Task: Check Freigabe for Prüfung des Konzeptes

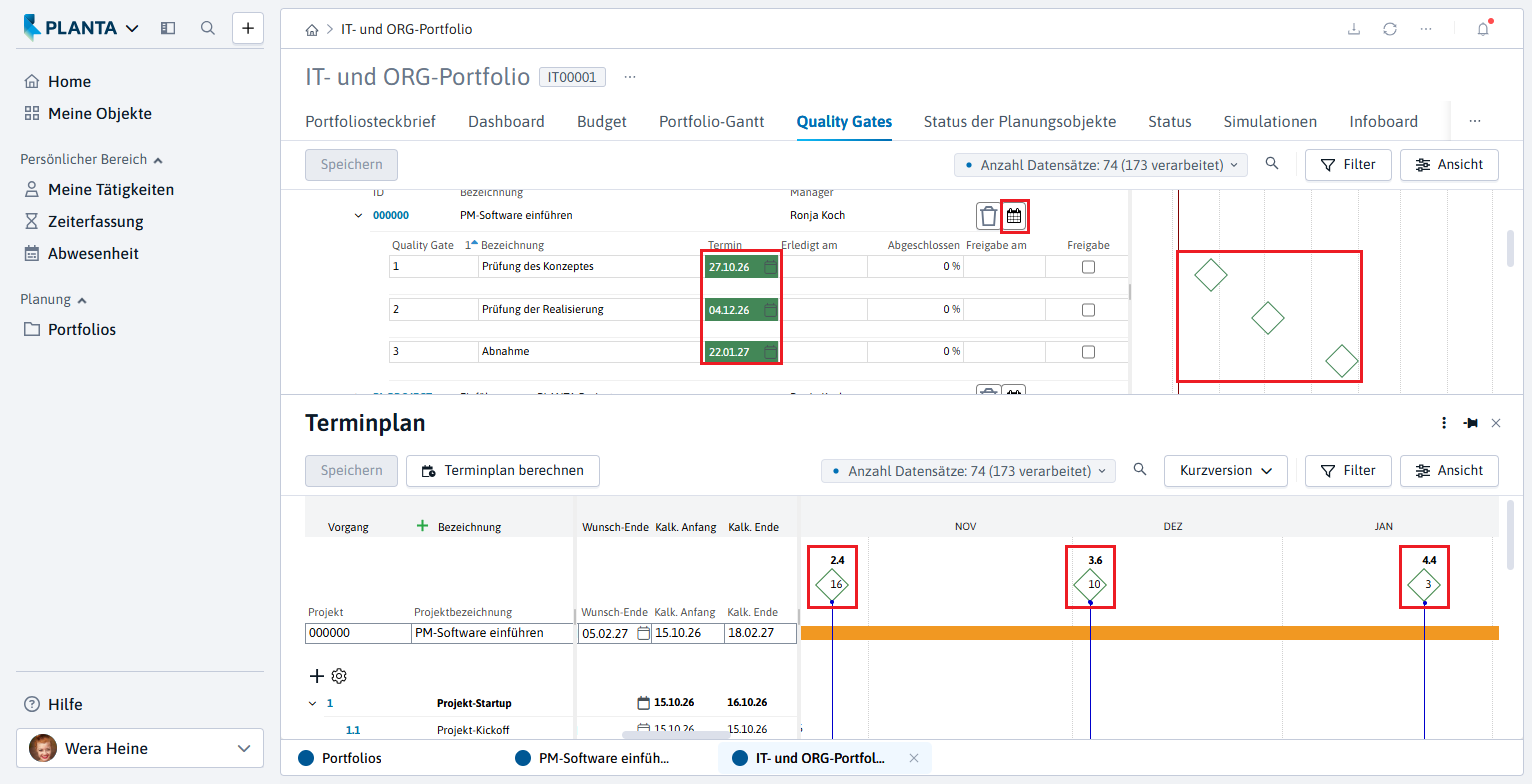Action: 1088,267
